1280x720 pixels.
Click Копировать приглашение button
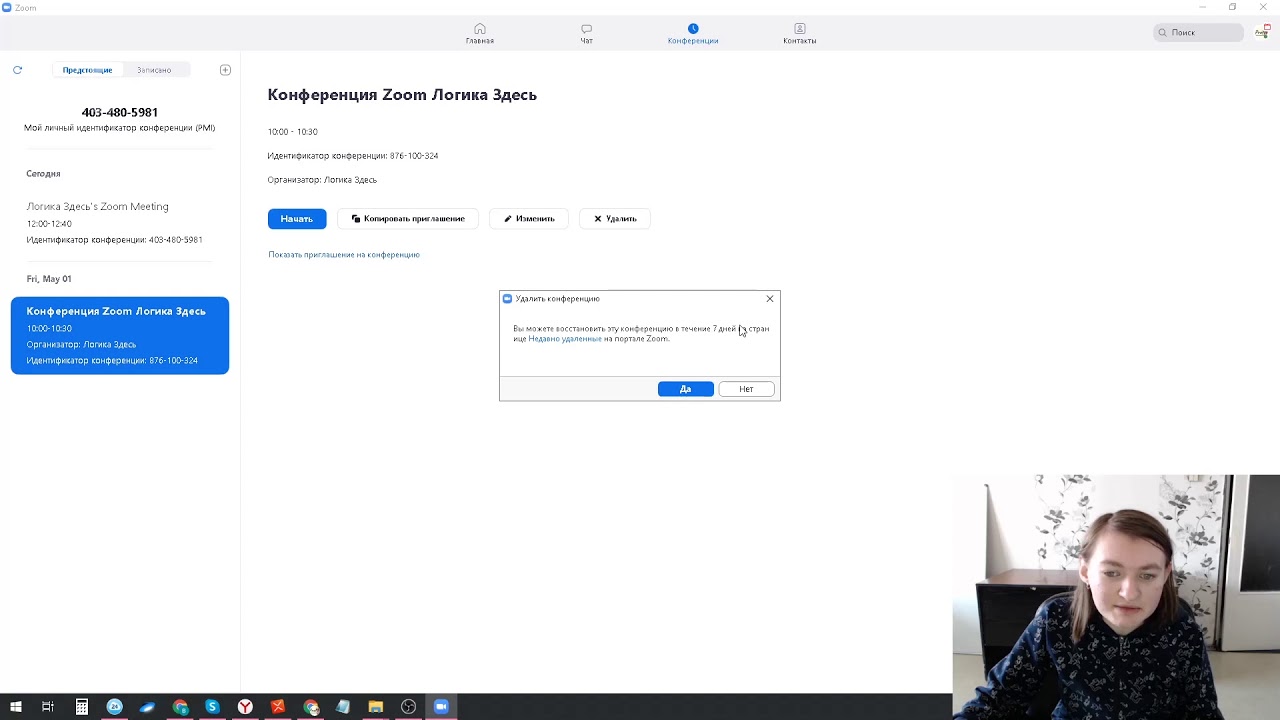click(x=408, y=219)
